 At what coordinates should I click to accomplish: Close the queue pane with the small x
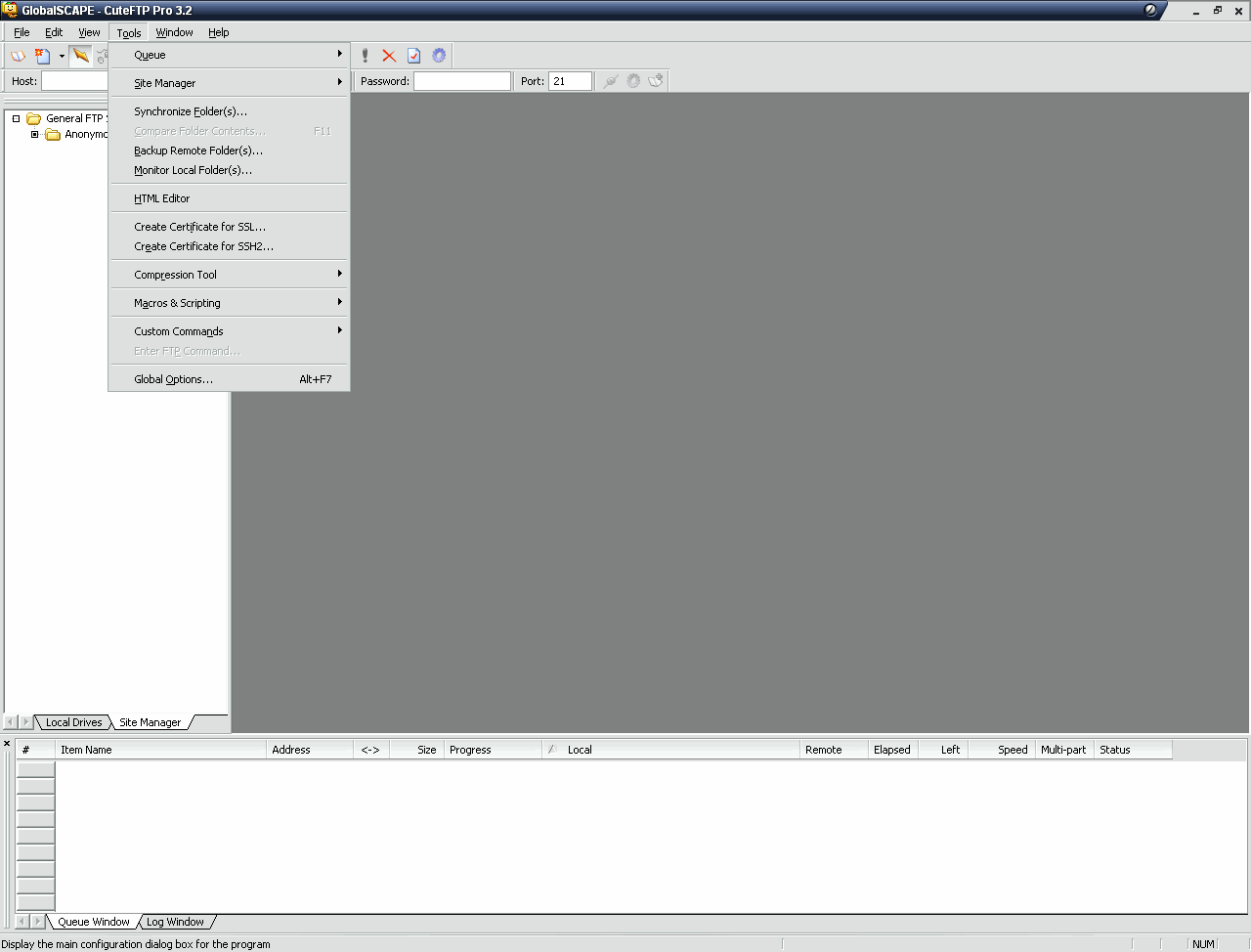[x=7, y=744]
